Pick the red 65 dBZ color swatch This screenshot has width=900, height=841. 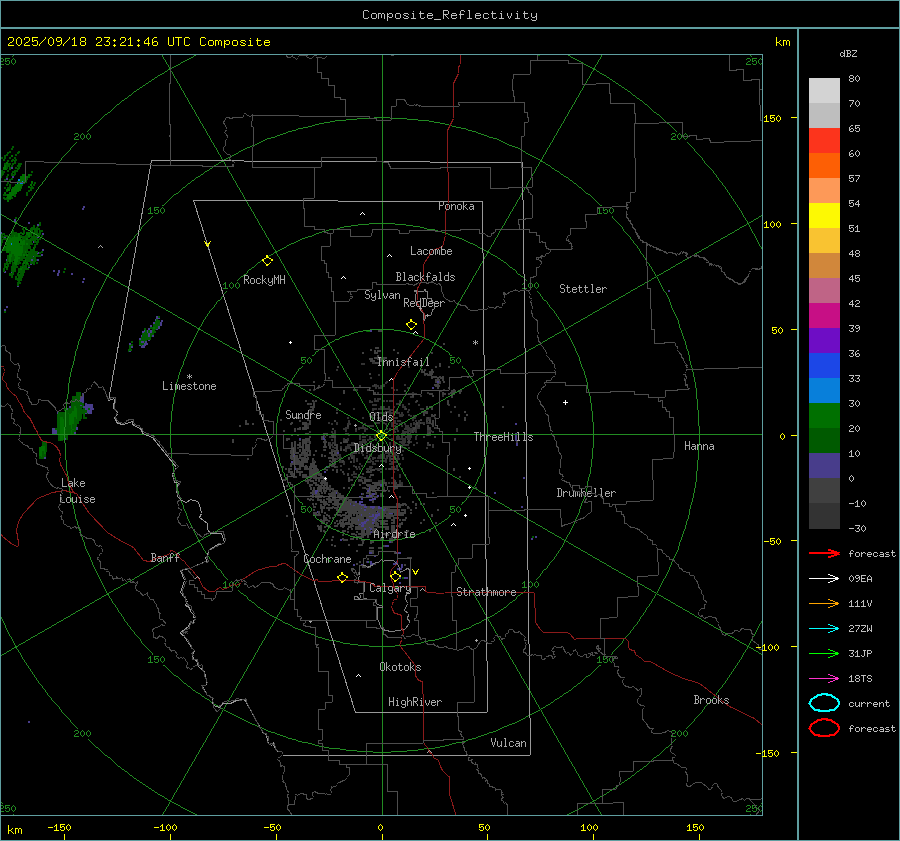pos(824,141)
